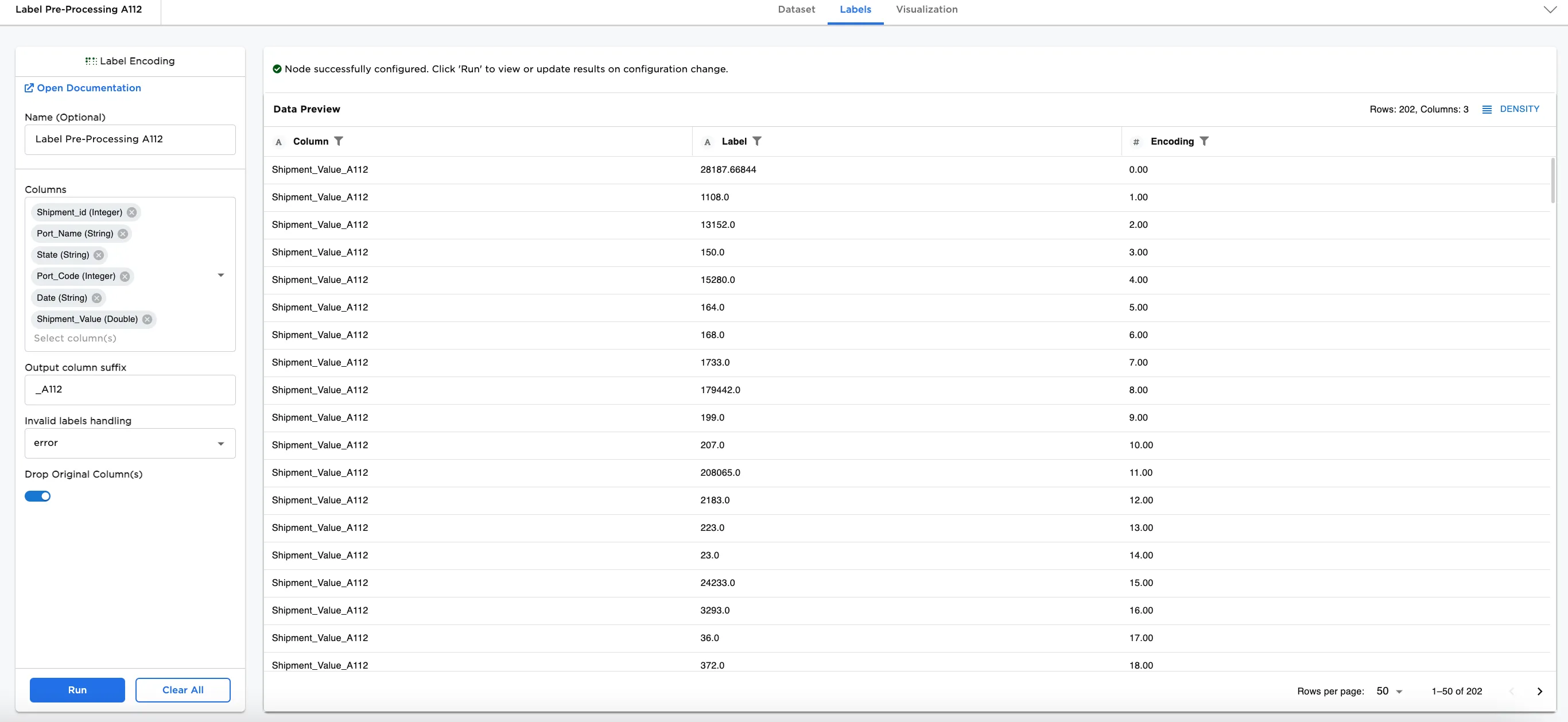Click the Density list icon

click(1487, 110)
